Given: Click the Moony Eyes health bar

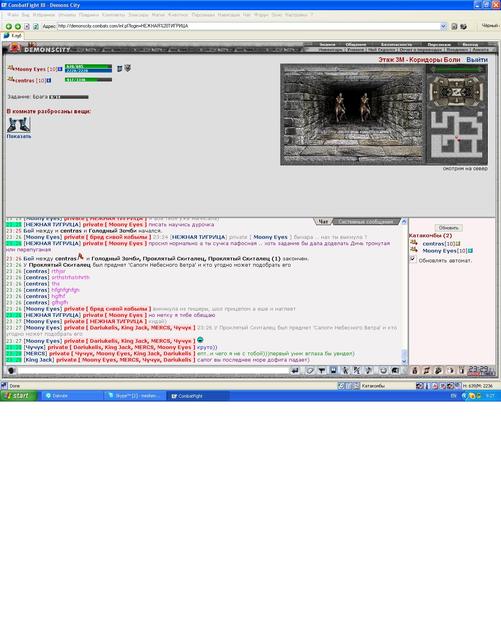Looking at the screenshot, I should tap(88, 66).
